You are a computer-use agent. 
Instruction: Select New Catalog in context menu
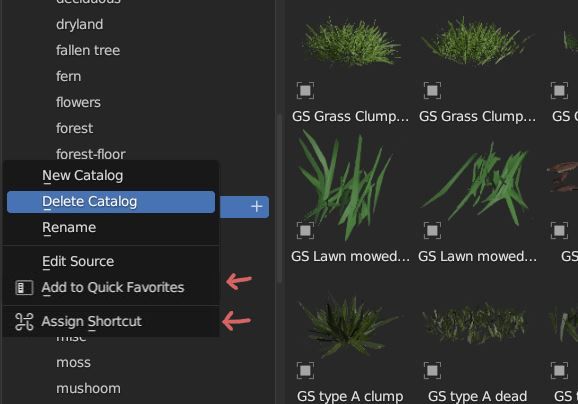click(x=111, y=175)
